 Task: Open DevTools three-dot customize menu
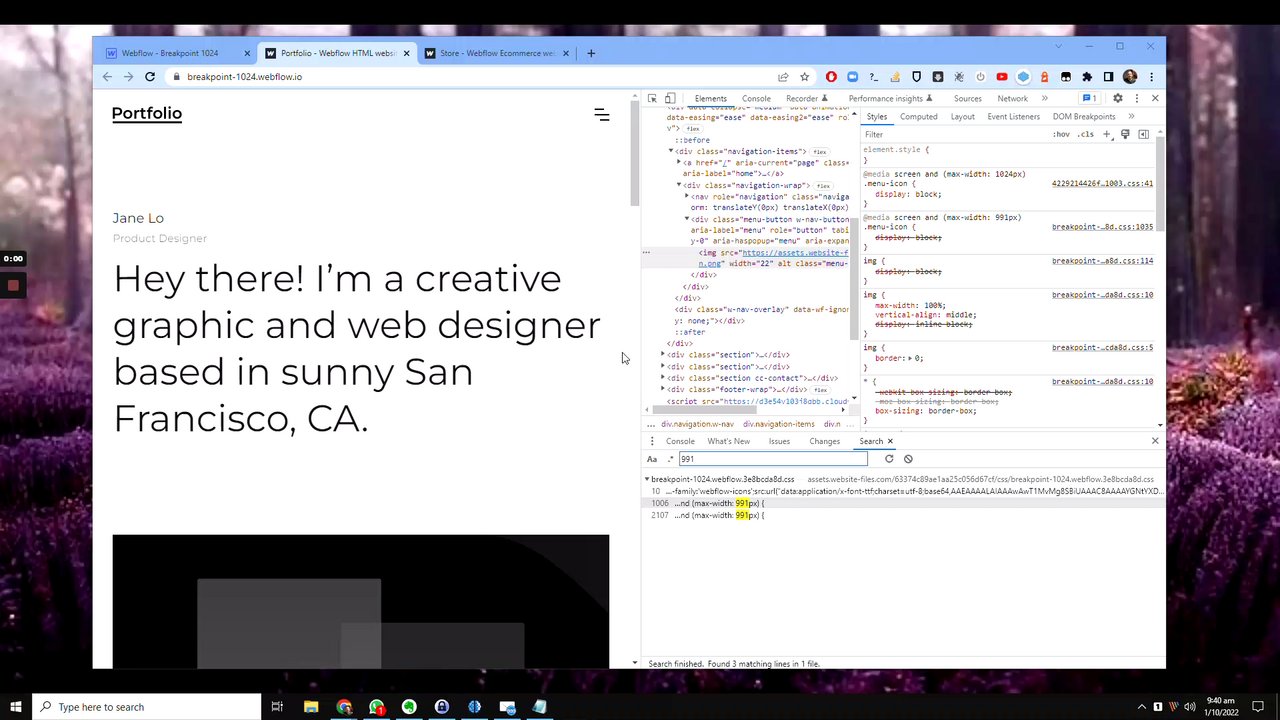pos(1136,98)
